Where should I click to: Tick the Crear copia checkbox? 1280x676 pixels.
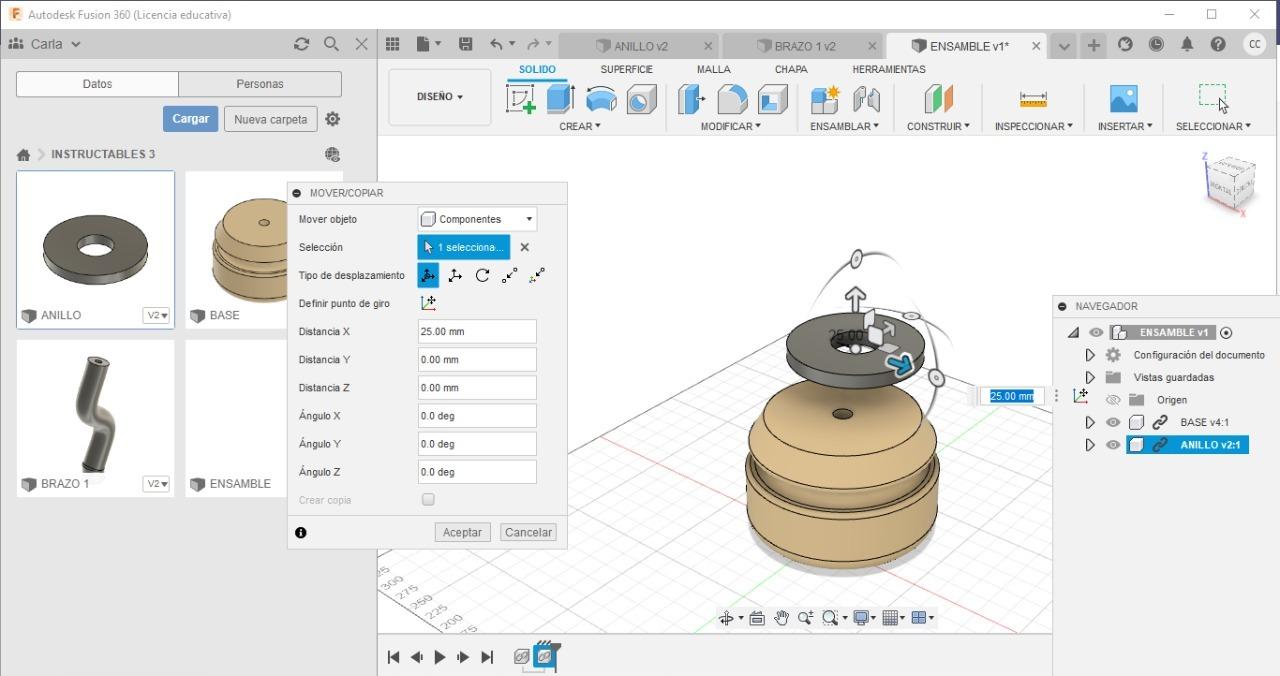pyautogui.click(x=428, y=499)
